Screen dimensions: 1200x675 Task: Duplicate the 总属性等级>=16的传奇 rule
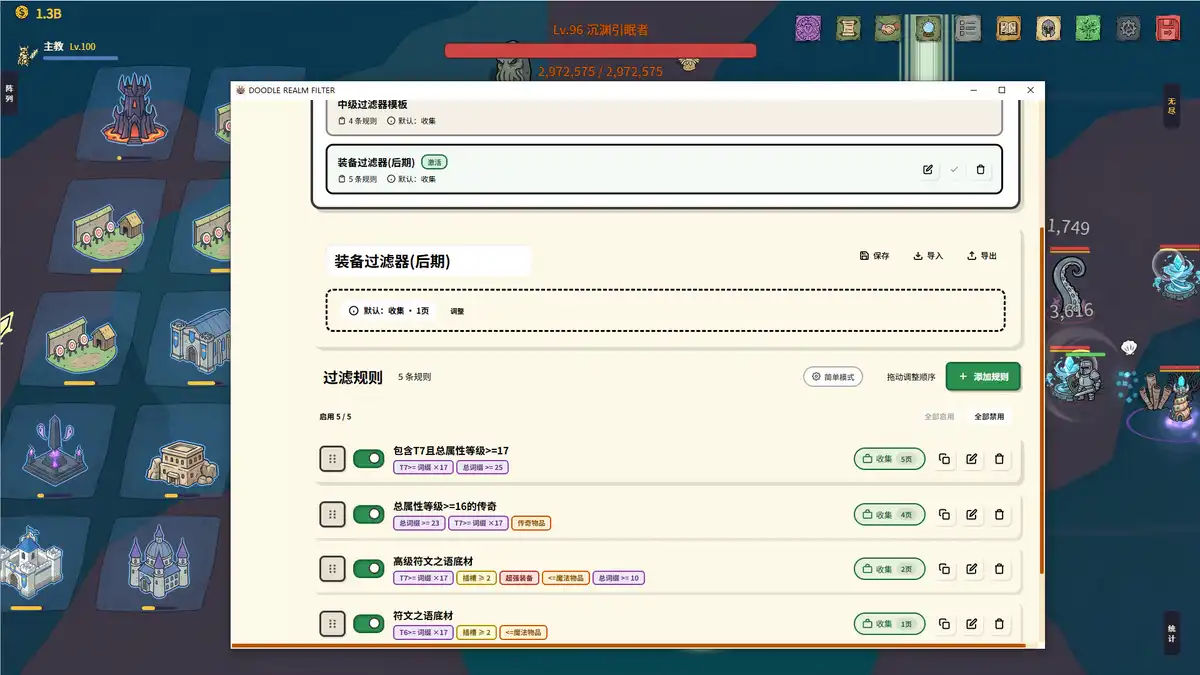[x=944, y=514]
